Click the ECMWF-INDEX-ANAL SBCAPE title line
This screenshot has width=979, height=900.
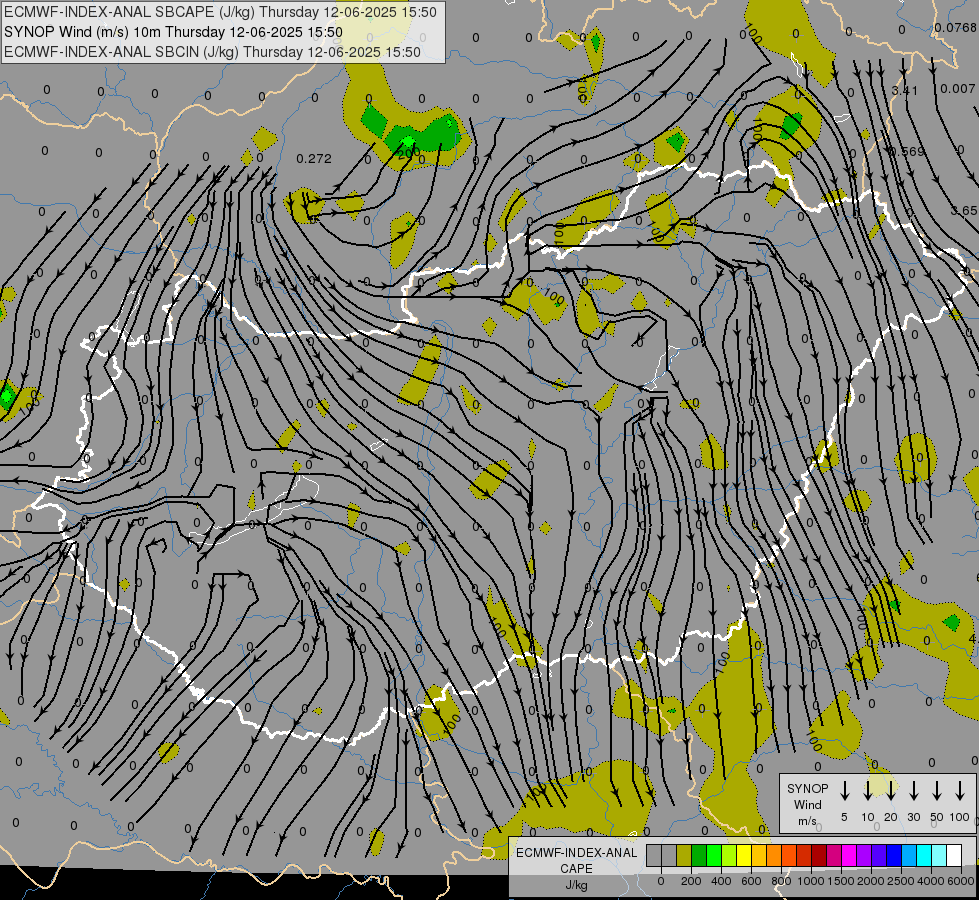click(x=220, y=12)
